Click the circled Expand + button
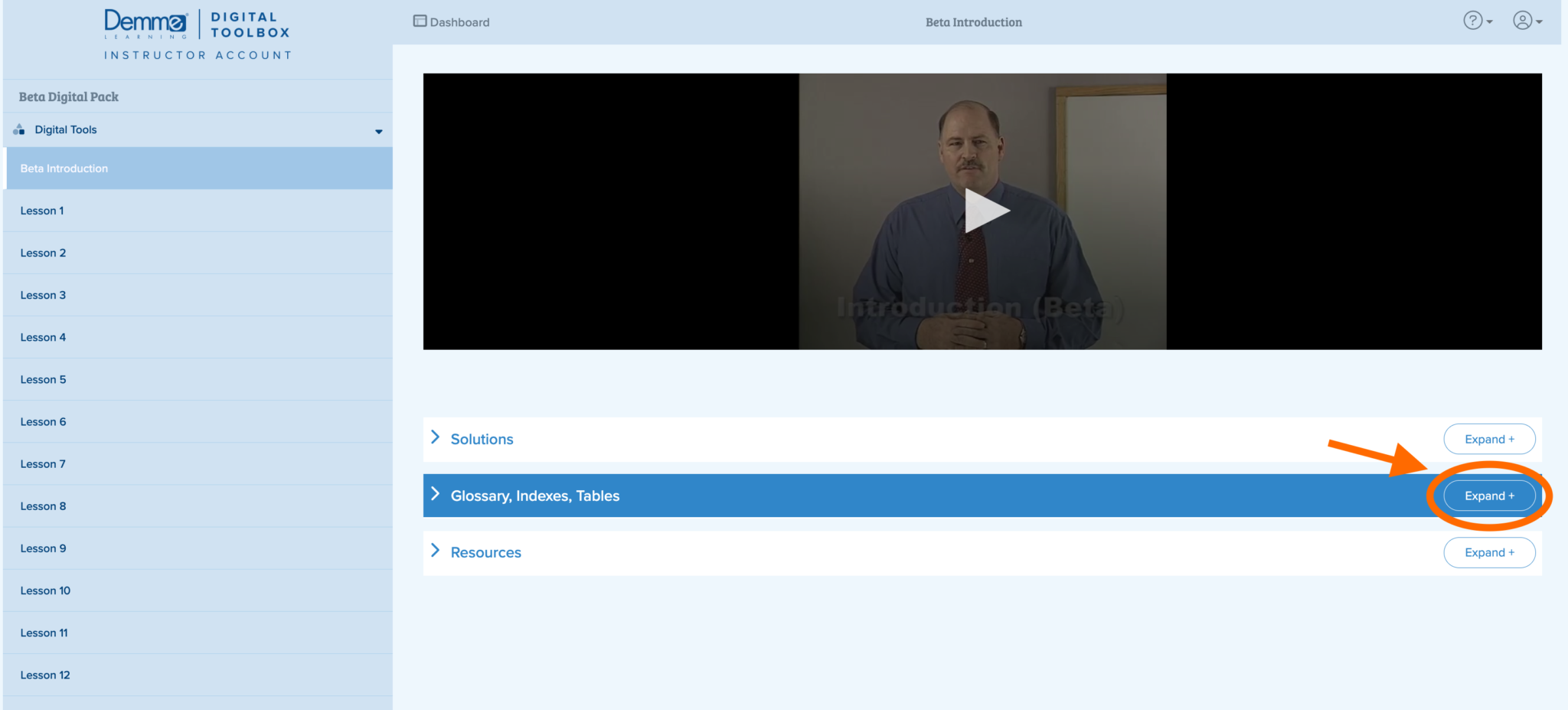The width and height of the screenshot is (1568, 710). (x=1488, y=496)
